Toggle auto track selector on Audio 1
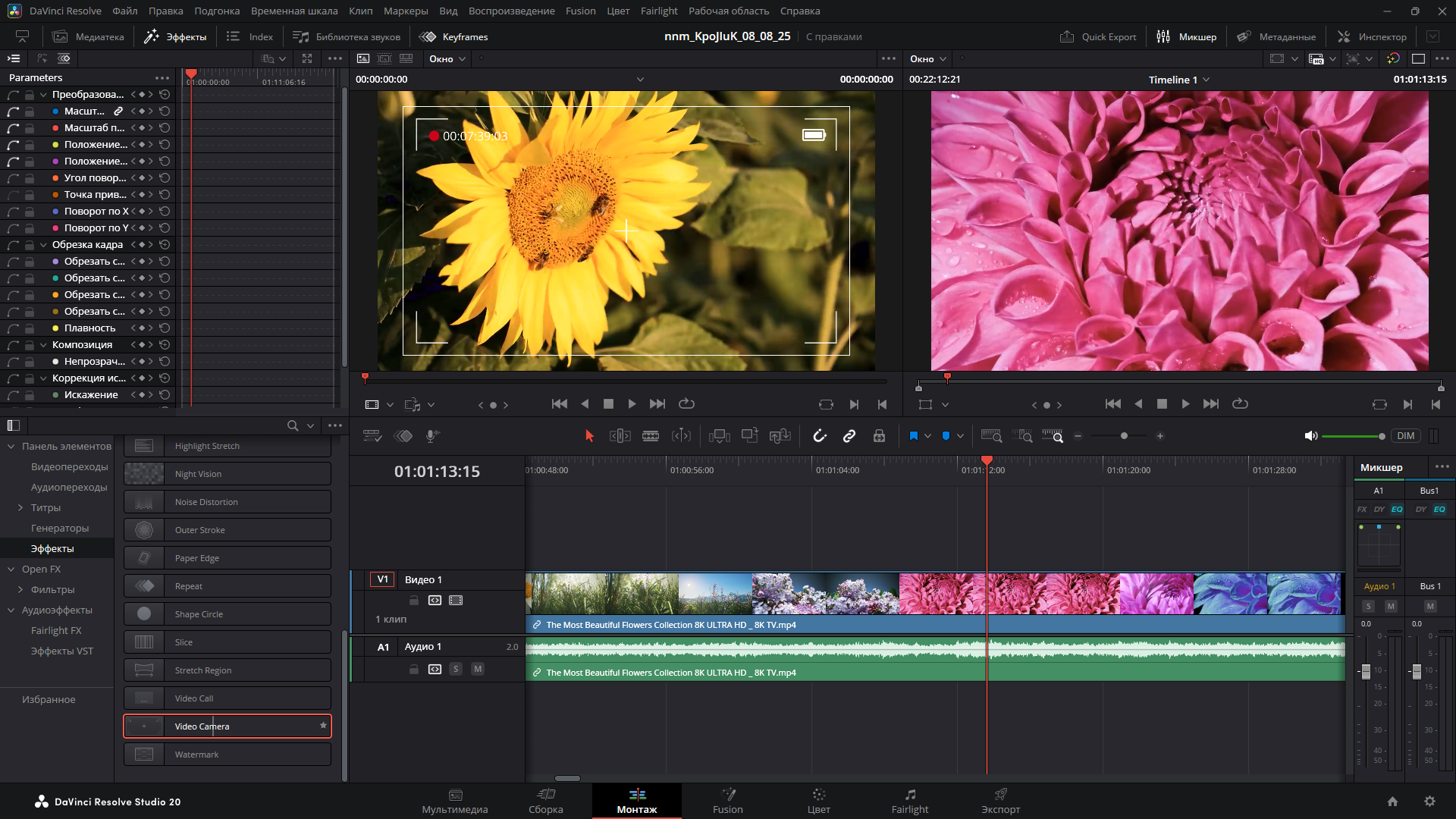The image size is (1456, 819). click(x=435, y=669)
